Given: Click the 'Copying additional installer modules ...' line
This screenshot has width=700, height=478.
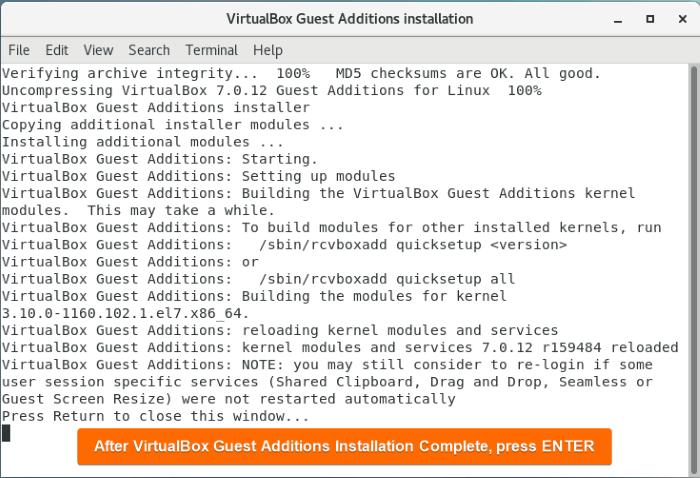Looking at the screenshot, I should 173,125.
